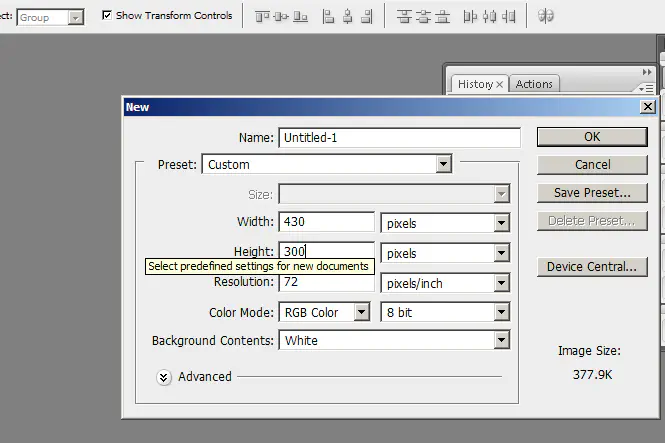Viewport: 665px width, 443px height.
Task: Click the Align Left Edges icon
Action: [330, 16]
